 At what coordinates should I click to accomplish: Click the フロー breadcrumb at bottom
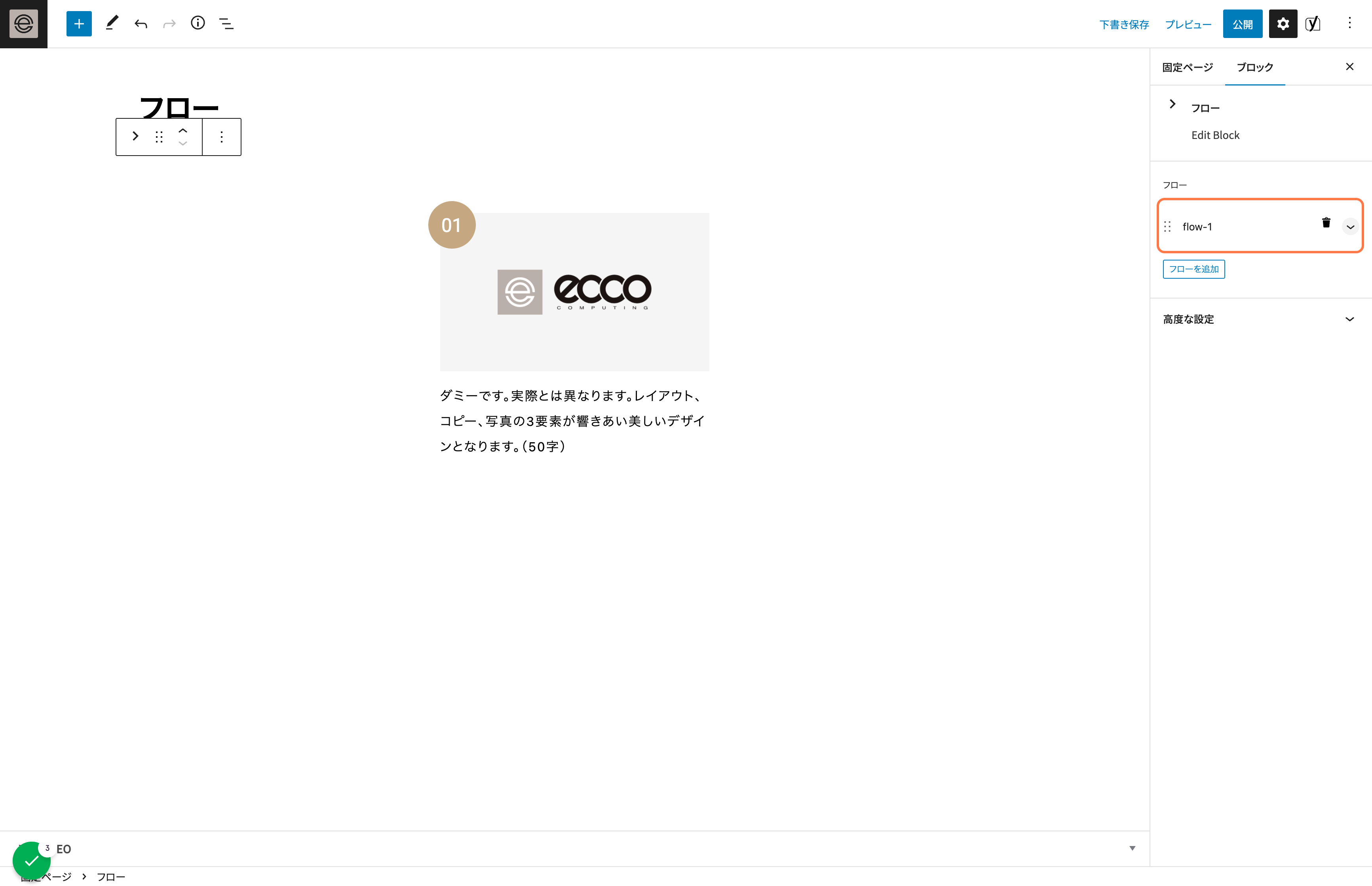tap(110, 877)
